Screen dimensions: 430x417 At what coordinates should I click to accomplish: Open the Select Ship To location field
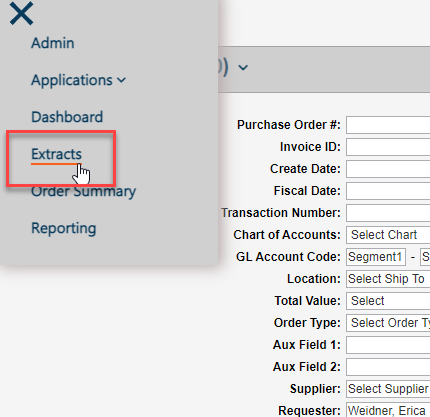tap(388, 279)
